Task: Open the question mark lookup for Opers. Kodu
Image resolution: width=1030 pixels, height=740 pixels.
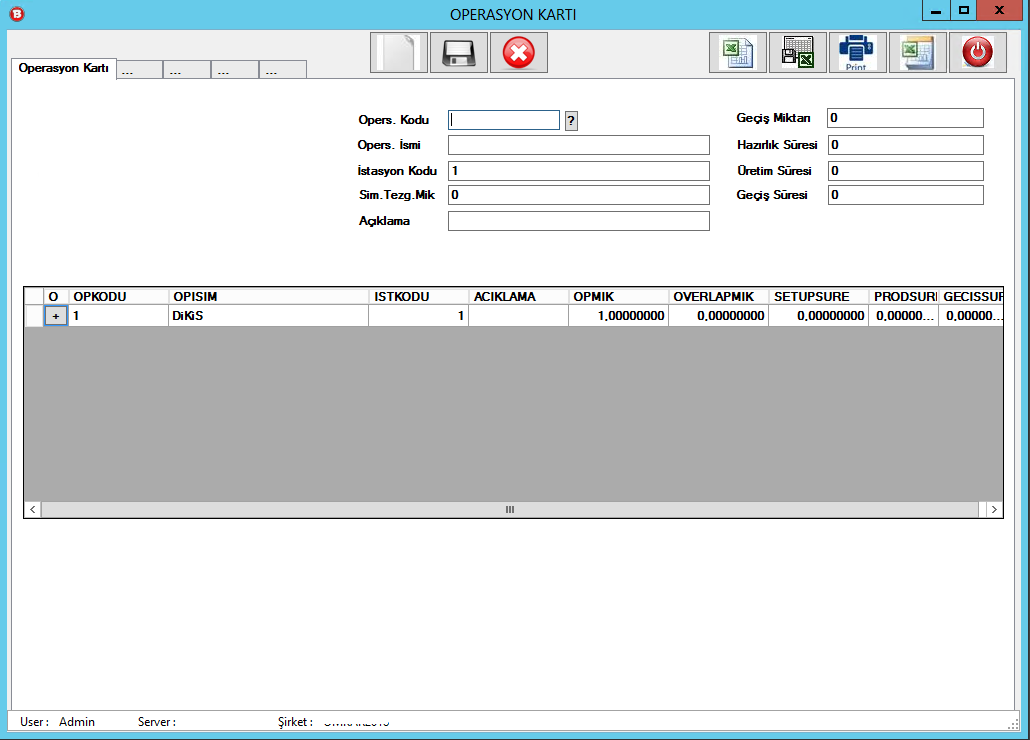Action: (x=571, y=121)
